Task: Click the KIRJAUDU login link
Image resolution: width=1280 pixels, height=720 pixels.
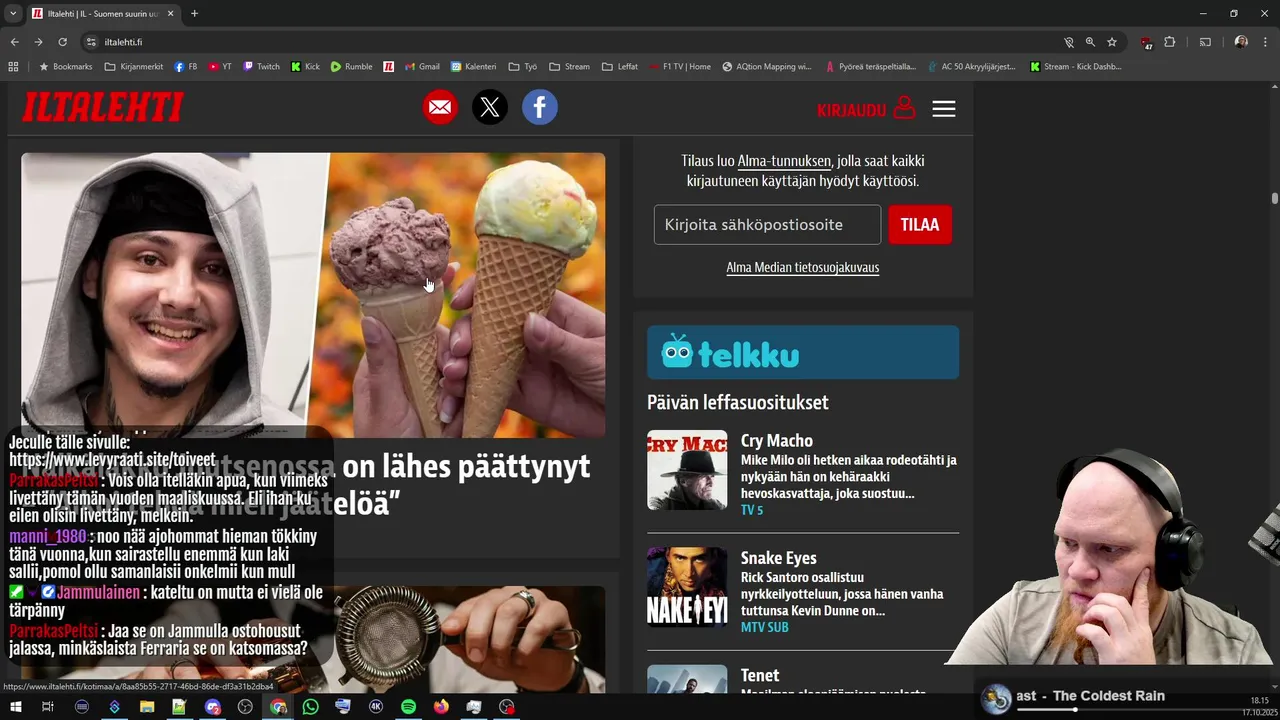Action: pyautogui.click(x=866, y=109)
